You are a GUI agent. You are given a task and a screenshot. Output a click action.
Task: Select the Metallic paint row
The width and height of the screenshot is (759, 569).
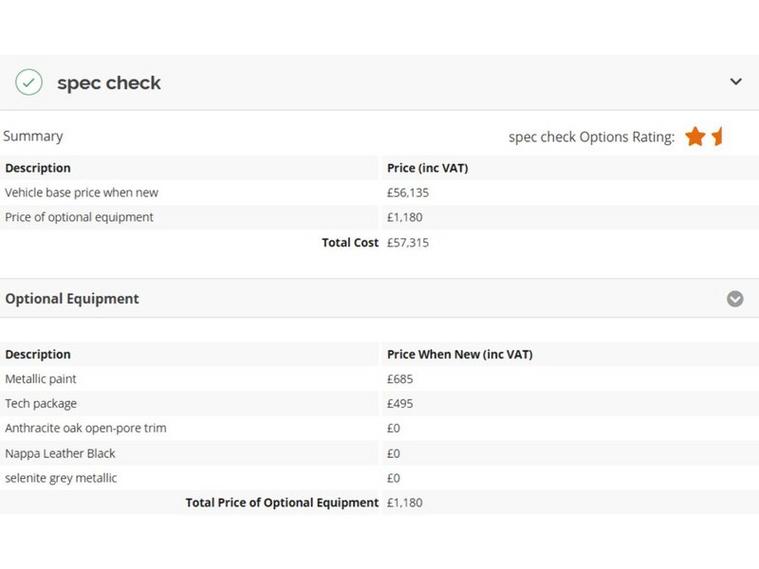click(x=380, y=379)
